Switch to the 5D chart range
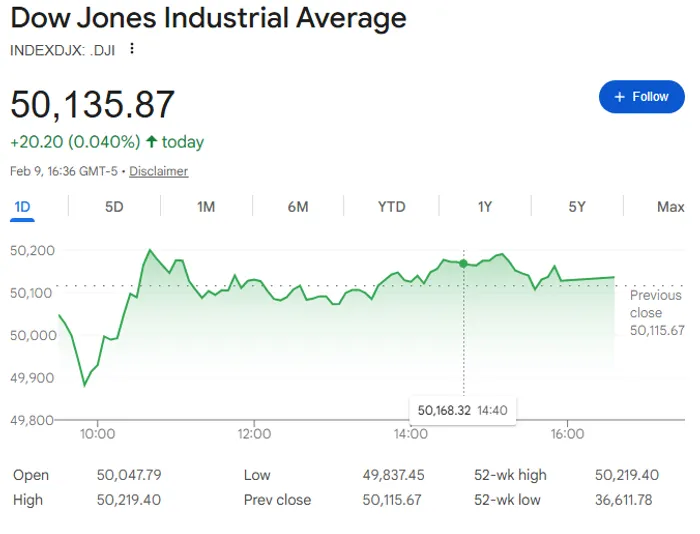The width and height of the screenshot is (700, 534). (x=114, y=207)
